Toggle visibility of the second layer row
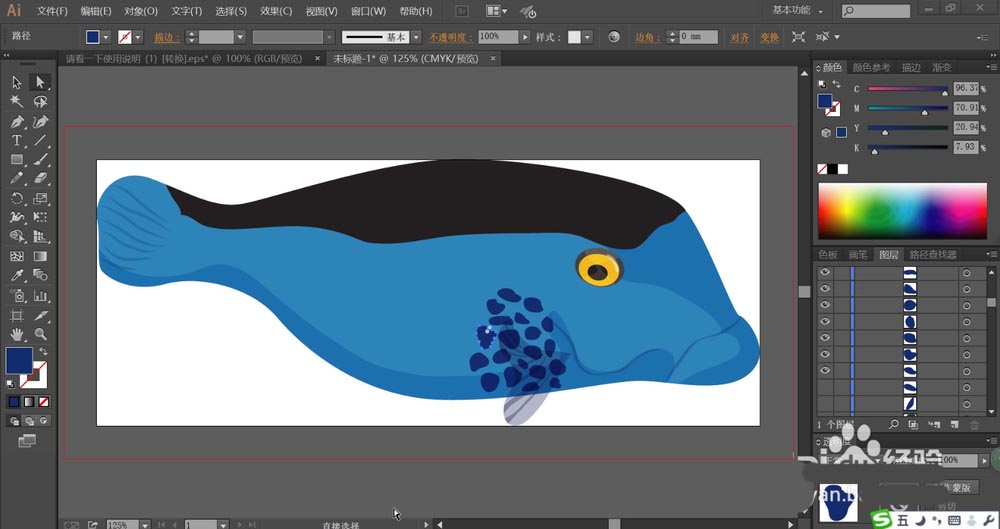This screenshot has height=529, width=1000. click(825, 289)
